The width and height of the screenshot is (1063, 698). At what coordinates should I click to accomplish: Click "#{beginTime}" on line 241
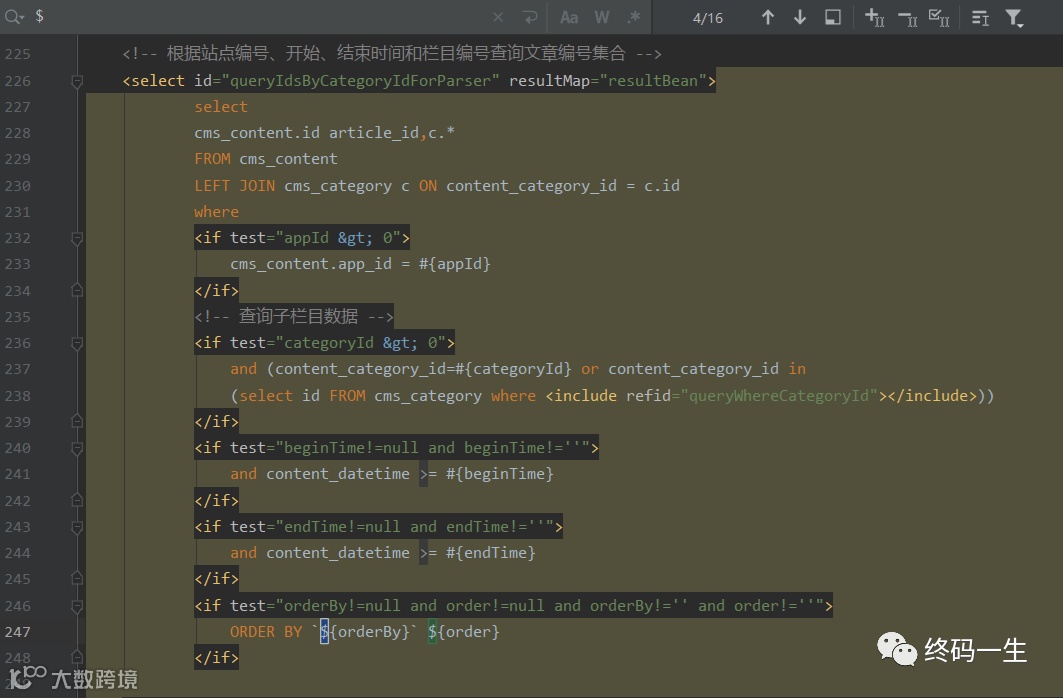pyautogui.click(x=500, y=474)
